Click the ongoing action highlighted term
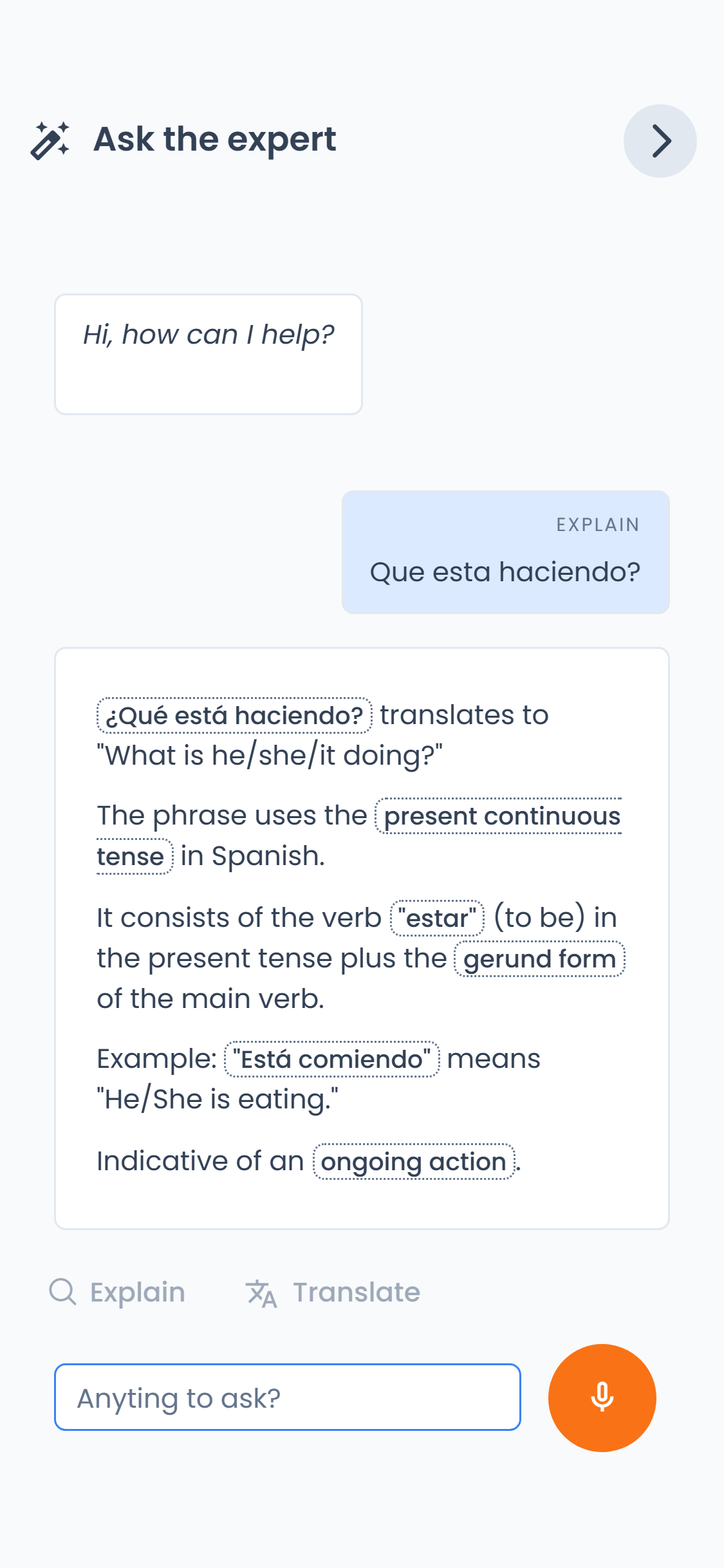The image size is (724, 1568). coord(414,1162)
